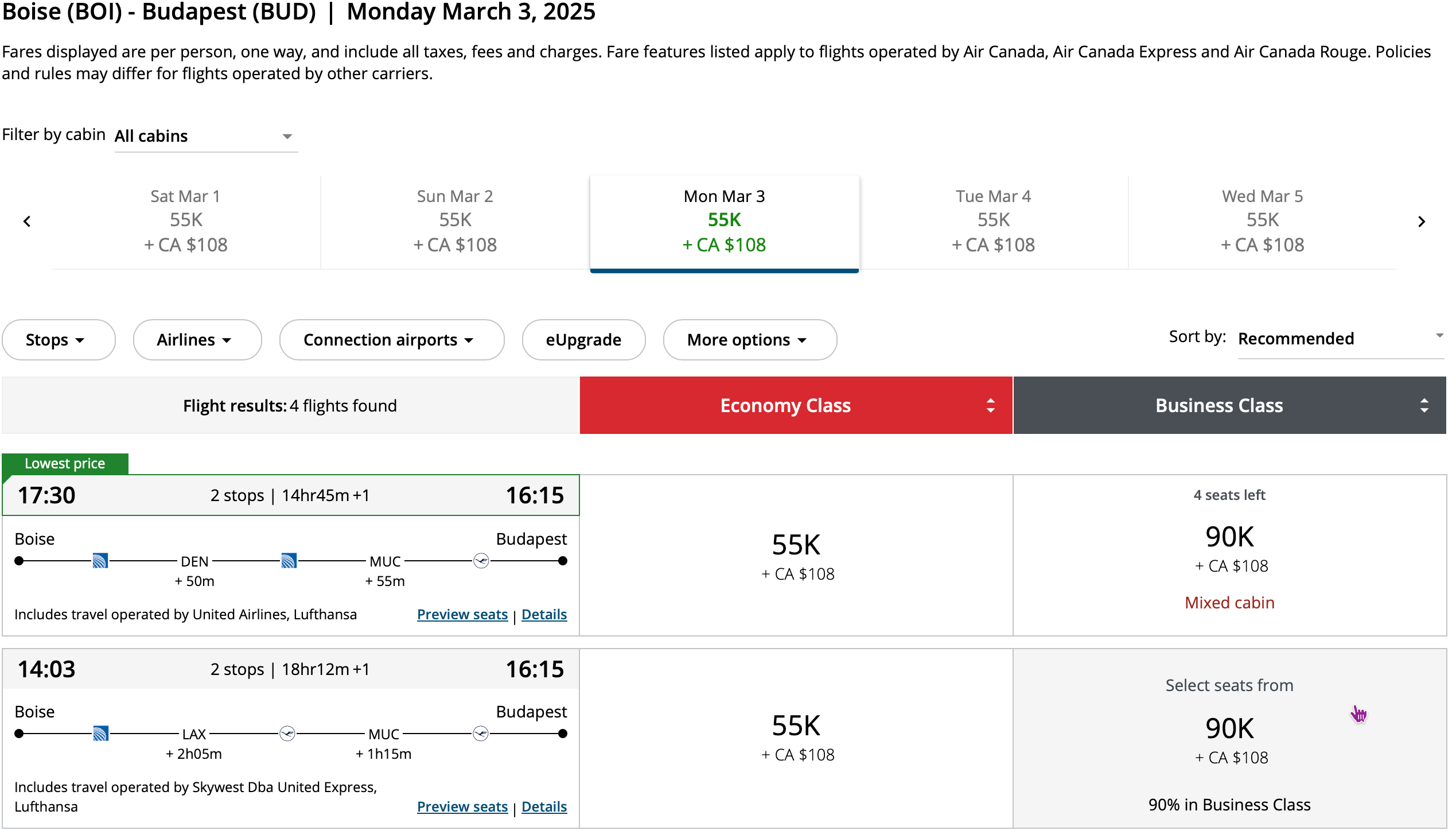Image resolution: width=1456 pixels, height=838 pixels.
Task: Click the previous dates left arrow
Action: [x=27, y=222]
